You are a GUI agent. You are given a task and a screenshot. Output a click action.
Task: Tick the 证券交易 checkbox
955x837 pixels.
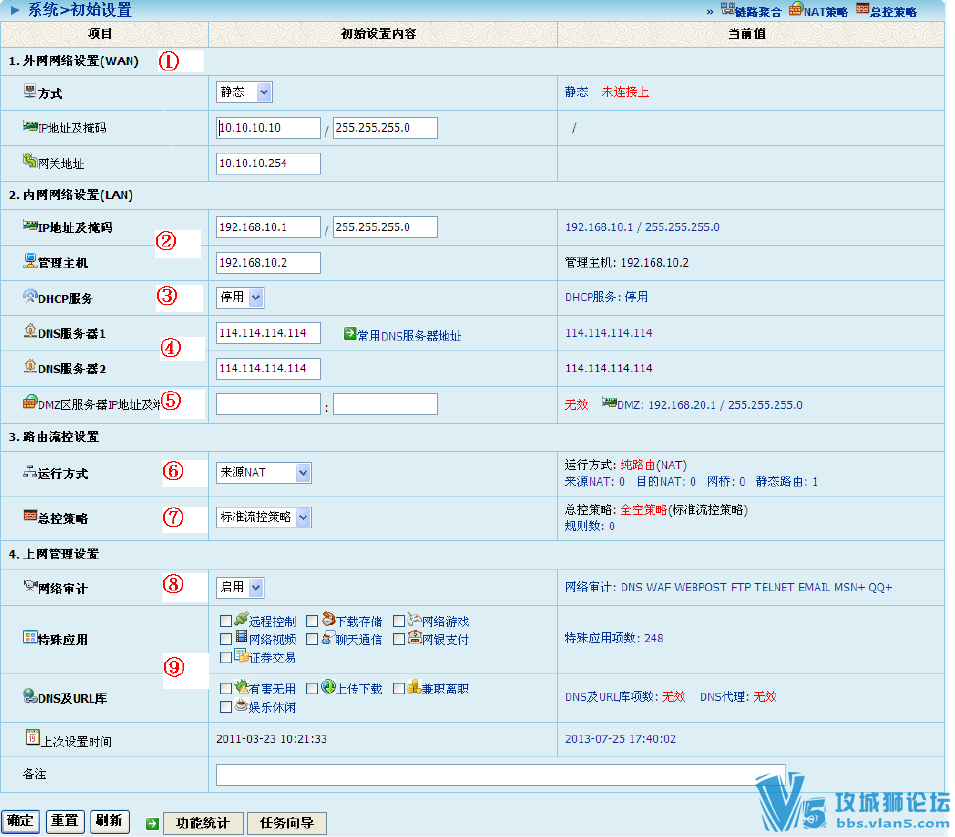[x=226, y=657]
